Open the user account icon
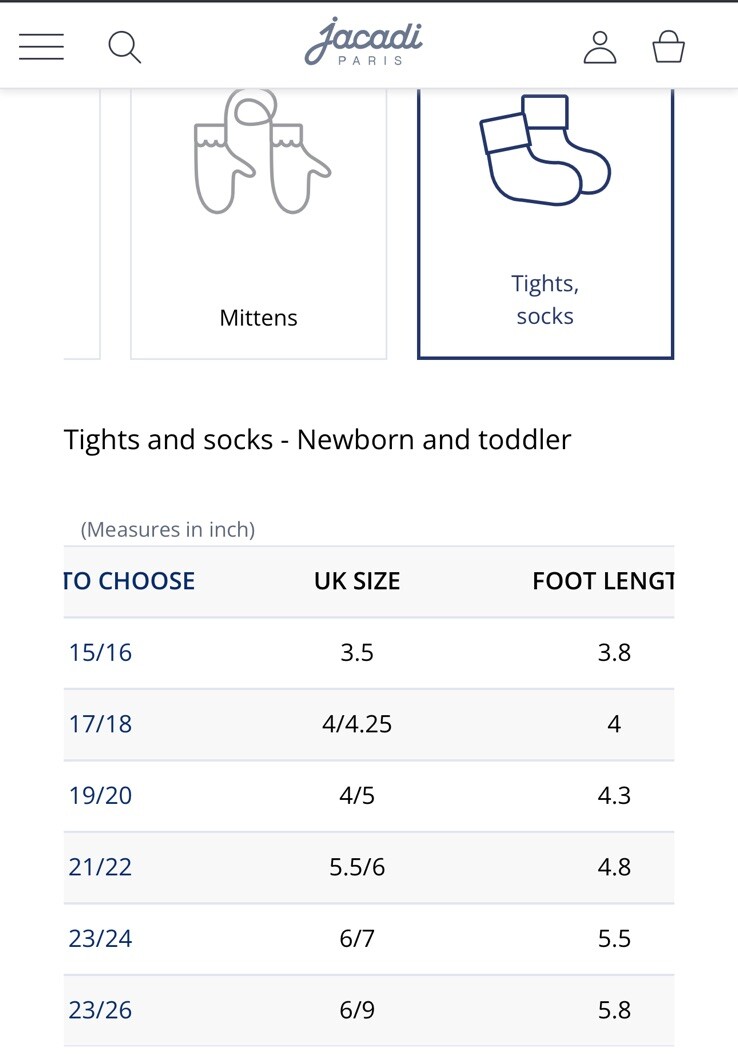 [x=600, y=47]
